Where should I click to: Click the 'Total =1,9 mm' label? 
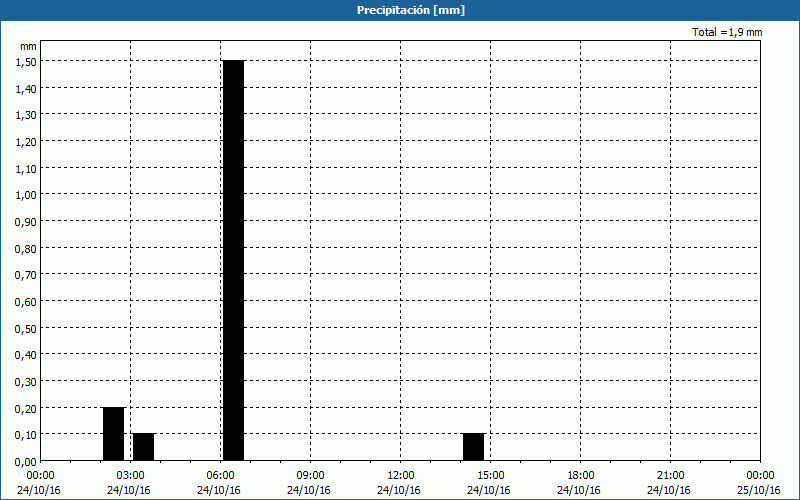727,32
